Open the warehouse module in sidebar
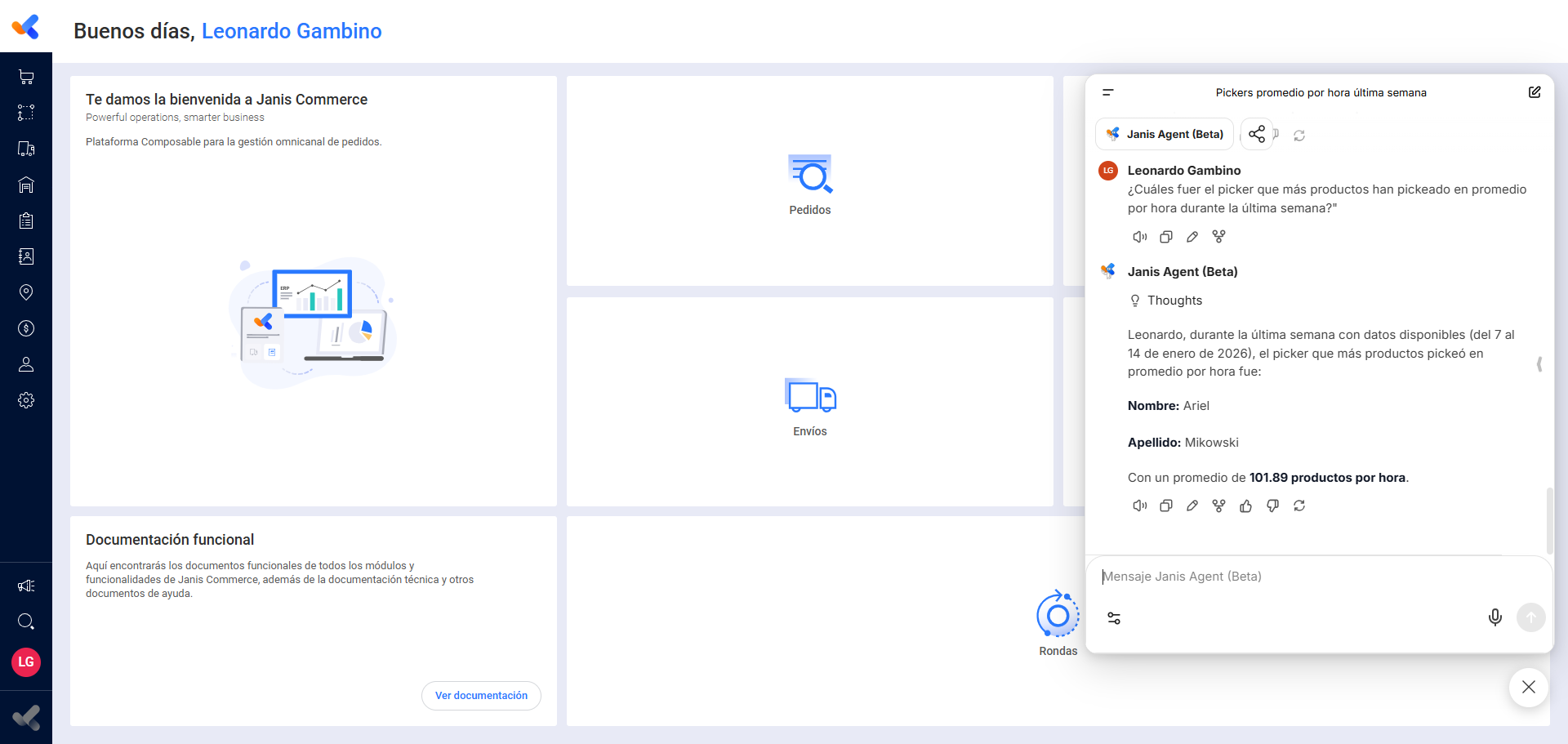 coord(26,185)
